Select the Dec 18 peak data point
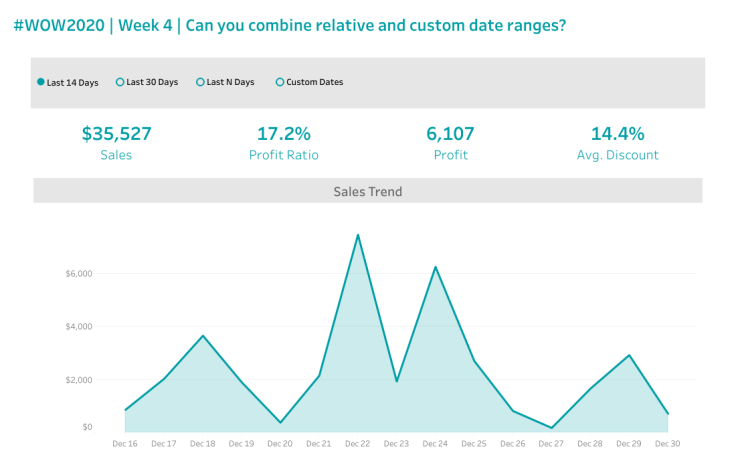Screen dimensions: 736x454 (203, 335)
